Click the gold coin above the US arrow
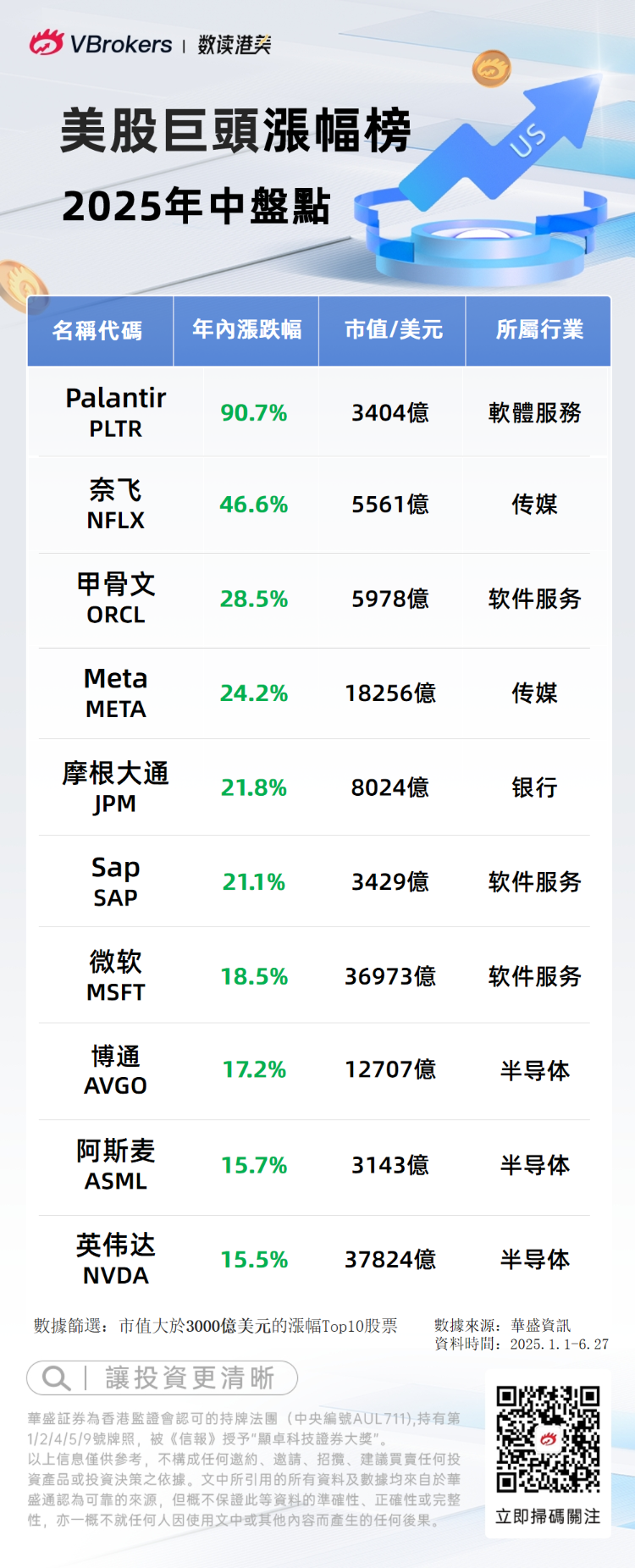The height and width of the screenshot is (1568, 635). [492, 69]
